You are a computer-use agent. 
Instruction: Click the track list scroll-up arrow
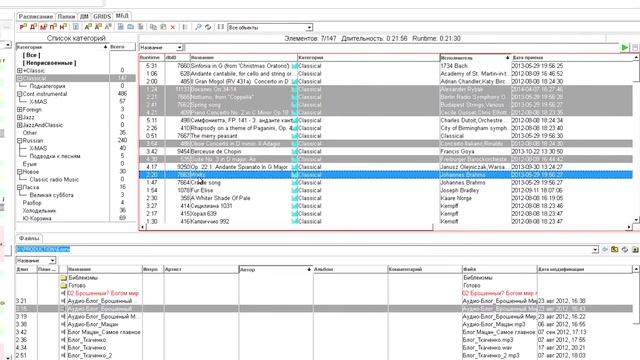(x=636, y=58)
